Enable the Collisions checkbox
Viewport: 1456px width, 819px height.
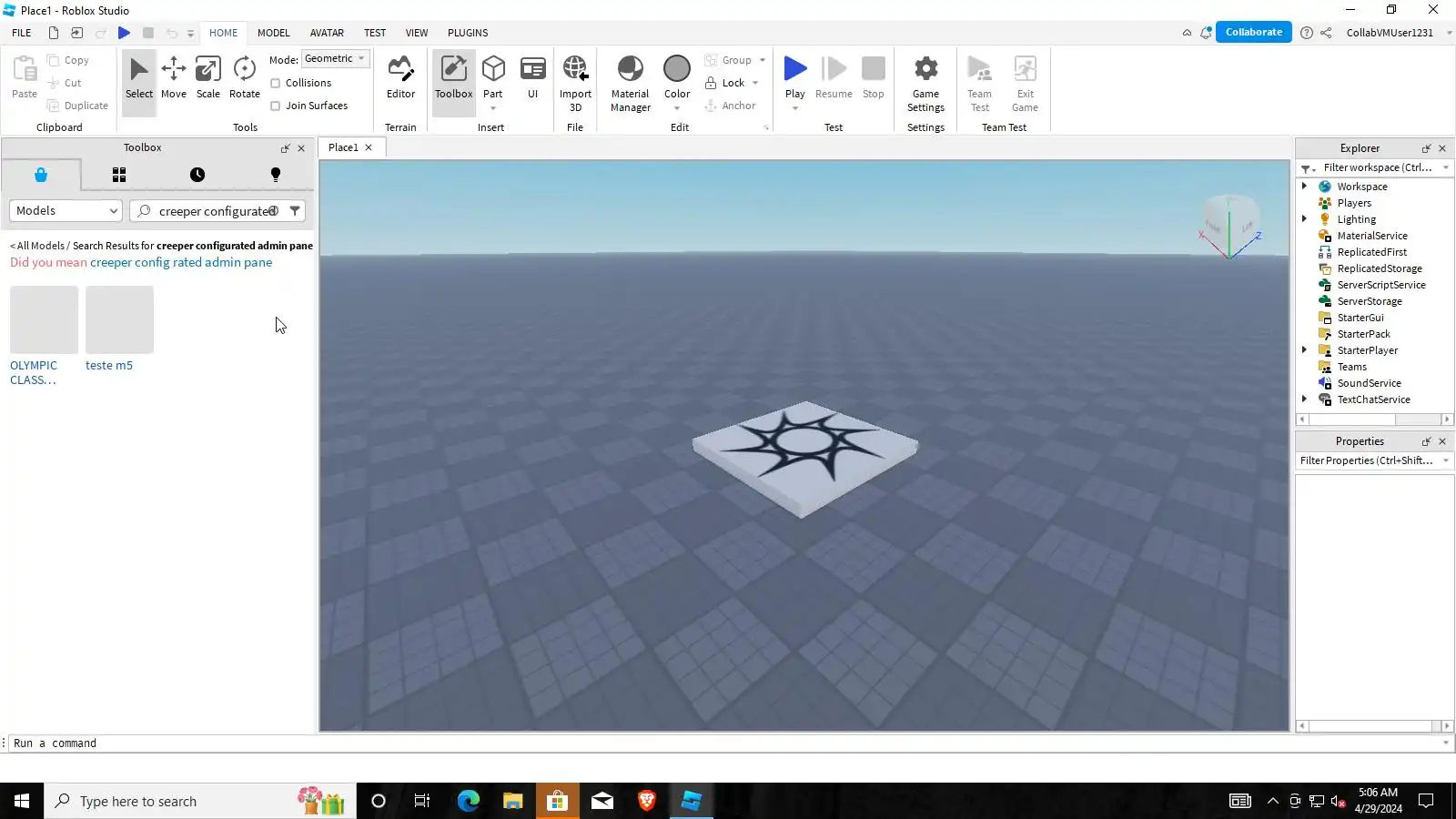point(275,83)
